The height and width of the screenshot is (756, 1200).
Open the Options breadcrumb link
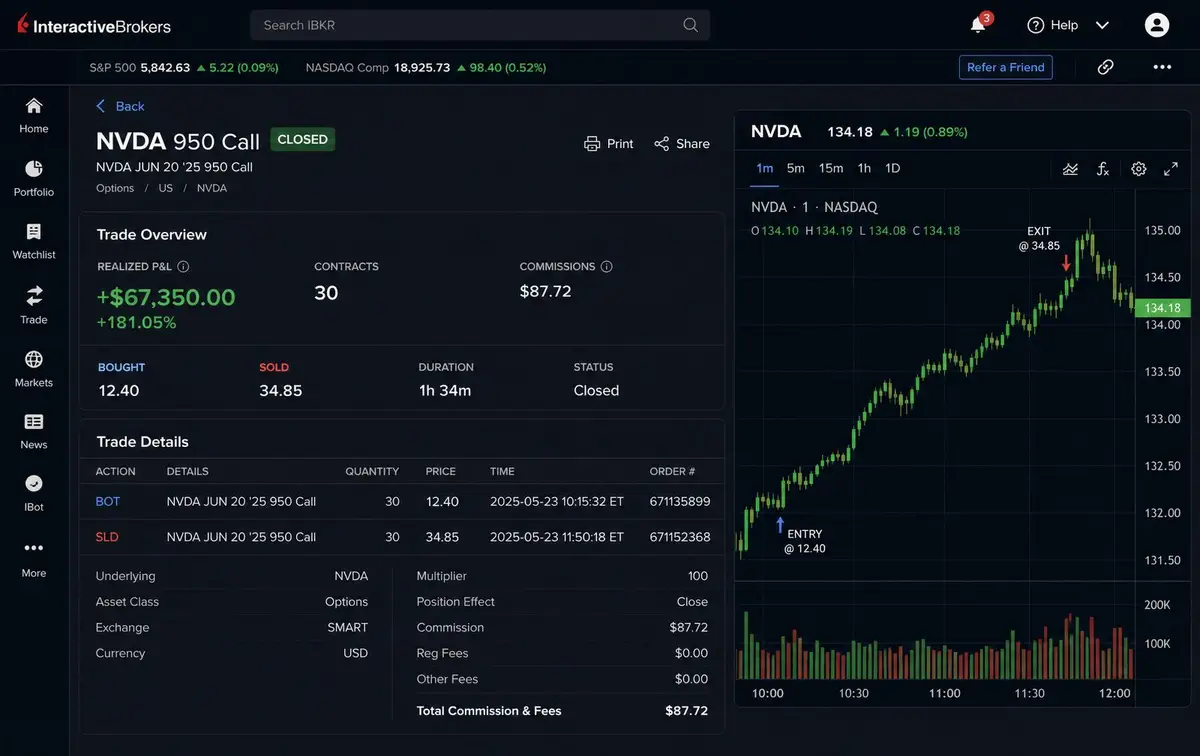(115, 188)
